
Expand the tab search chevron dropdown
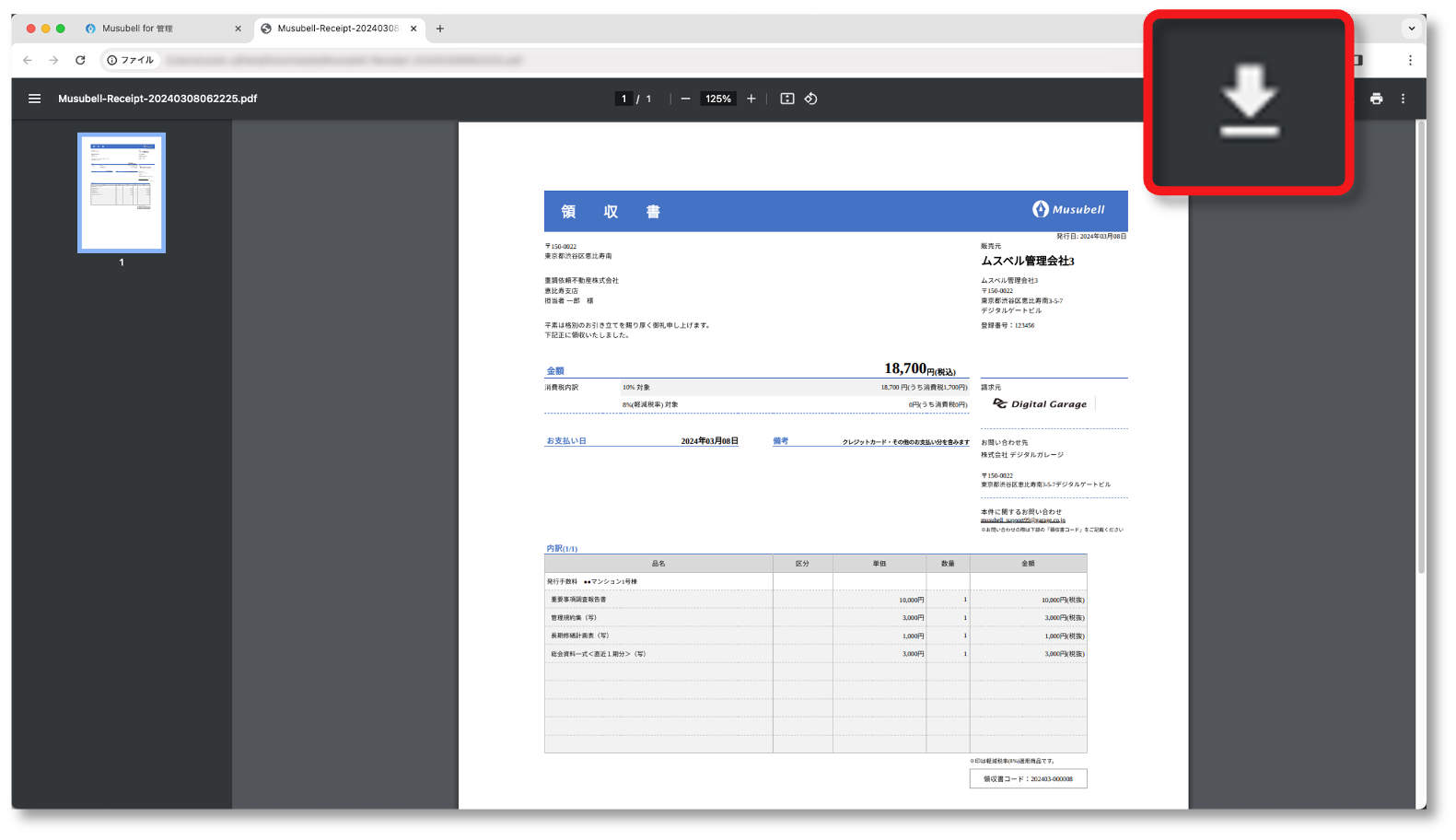(1411, 29)
